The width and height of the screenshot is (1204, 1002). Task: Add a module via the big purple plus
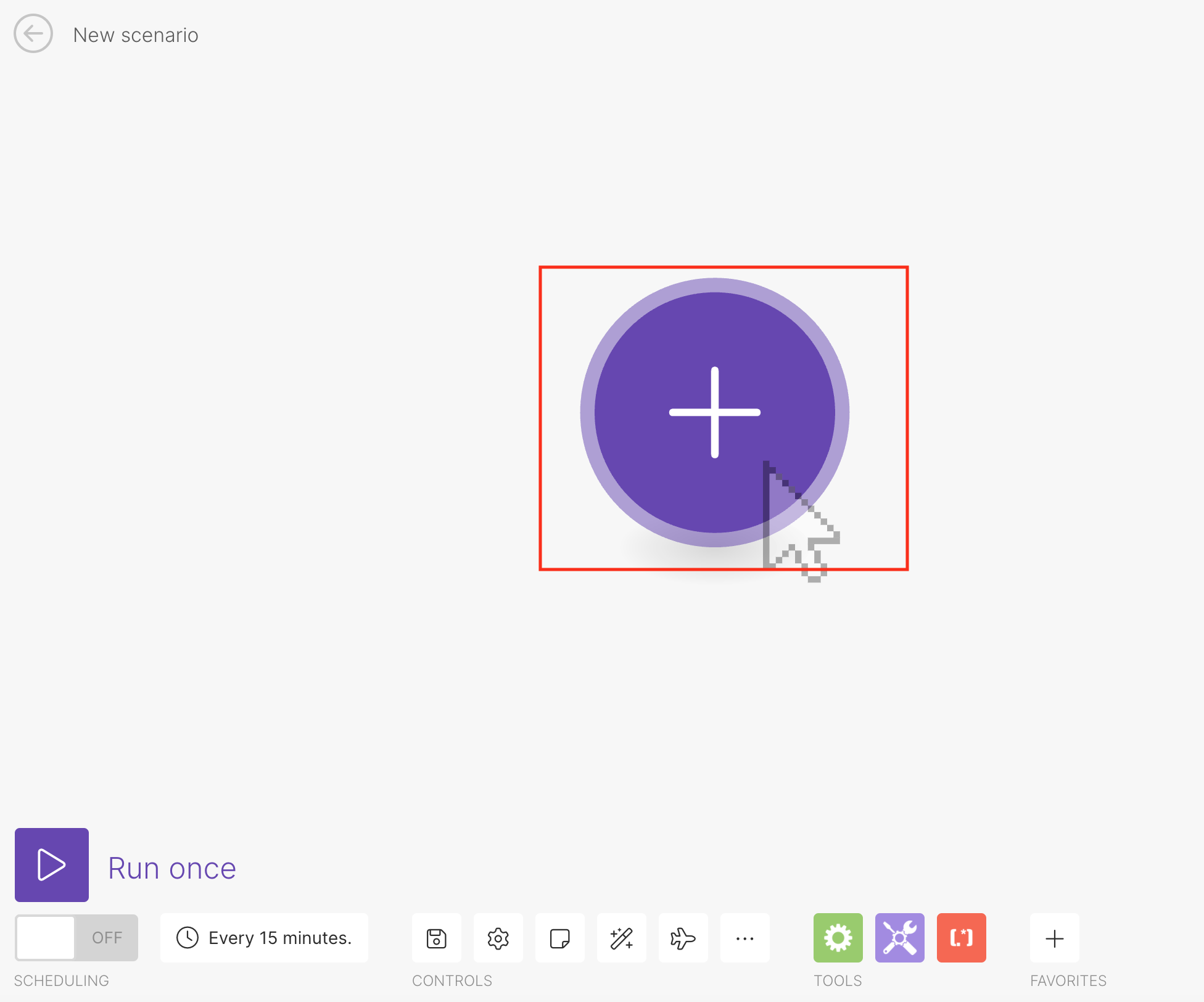714,412
